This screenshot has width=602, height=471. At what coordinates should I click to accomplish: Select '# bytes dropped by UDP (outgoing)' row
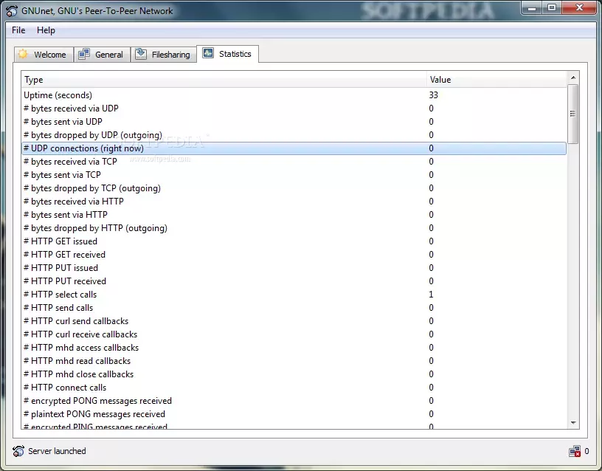(x=294, y=135)
